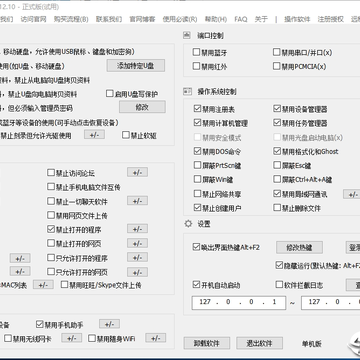Open the 操作软件 menu item
360x360 pixels.
coord(297,19)
